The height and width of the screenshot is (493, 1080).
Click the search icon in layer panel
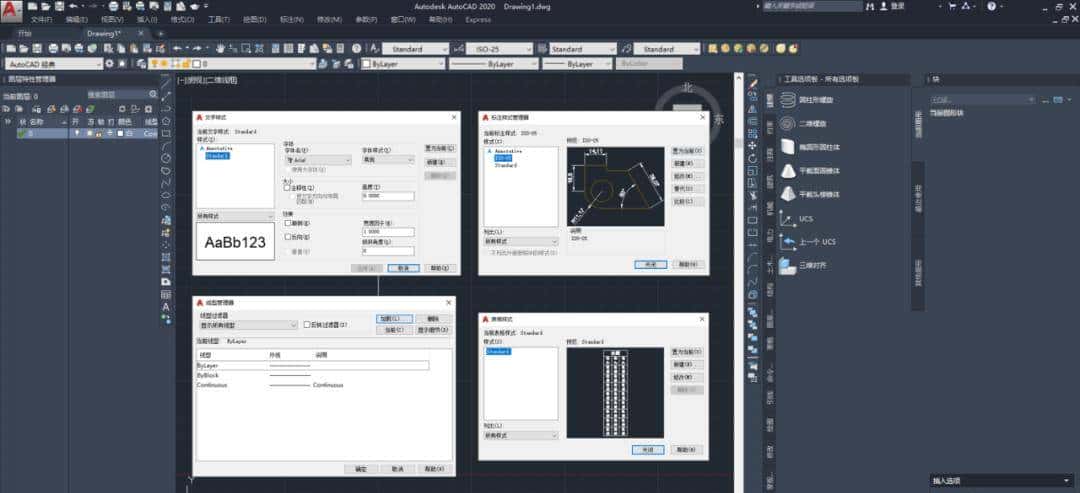pyautogui.click(x=153, y=95)
